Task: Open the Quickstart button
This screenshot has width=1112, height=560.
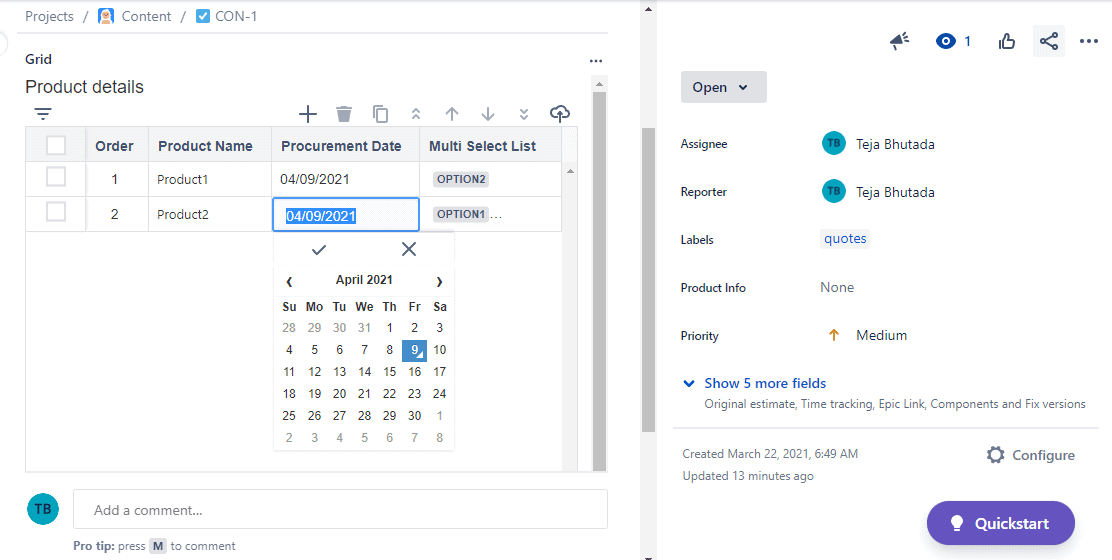Action: tap(1001, 523)
